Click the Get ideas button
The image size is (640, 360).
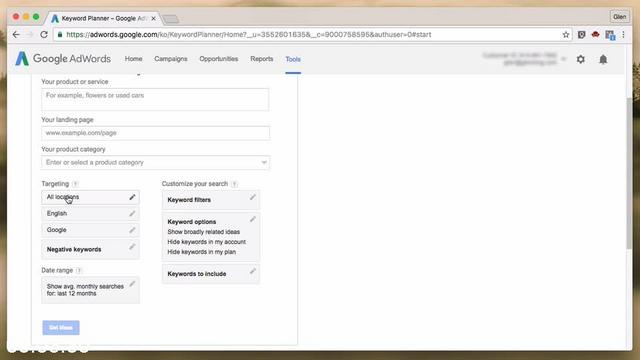pyautogui.click(x=61, y=328)
